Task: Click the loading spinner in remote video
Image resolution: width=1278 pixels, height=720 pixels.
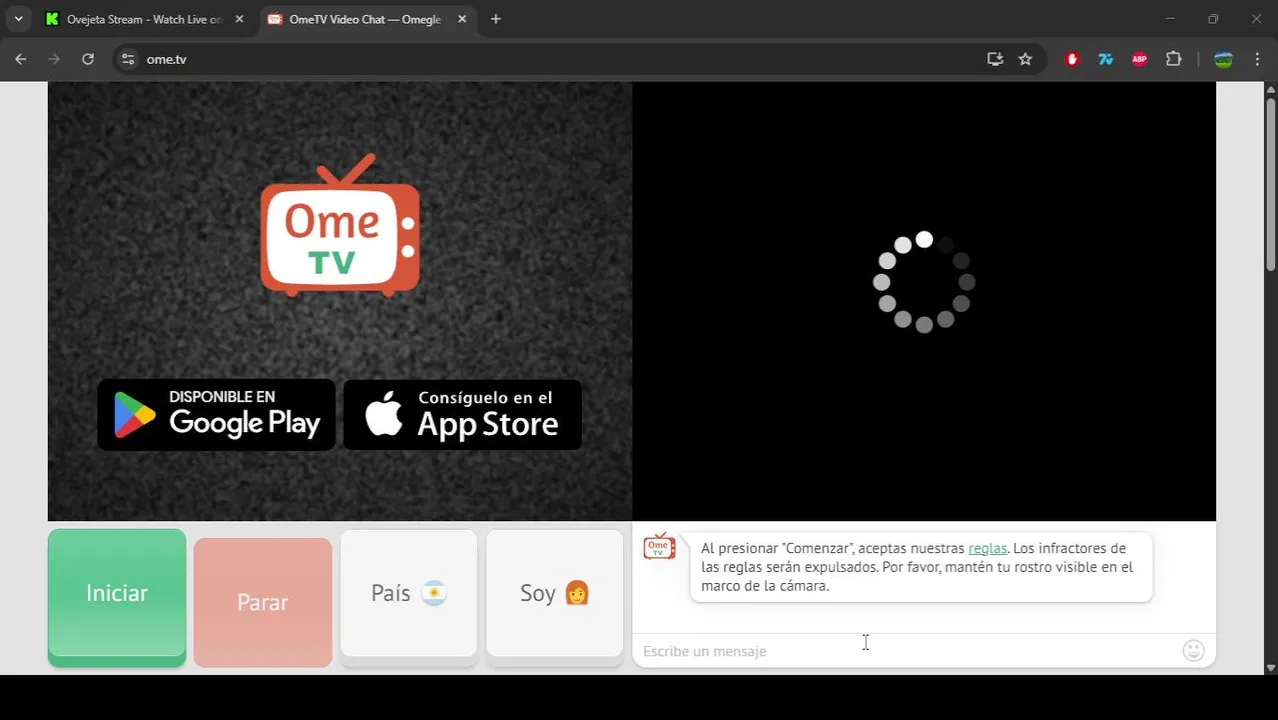Action: point(924,282)
